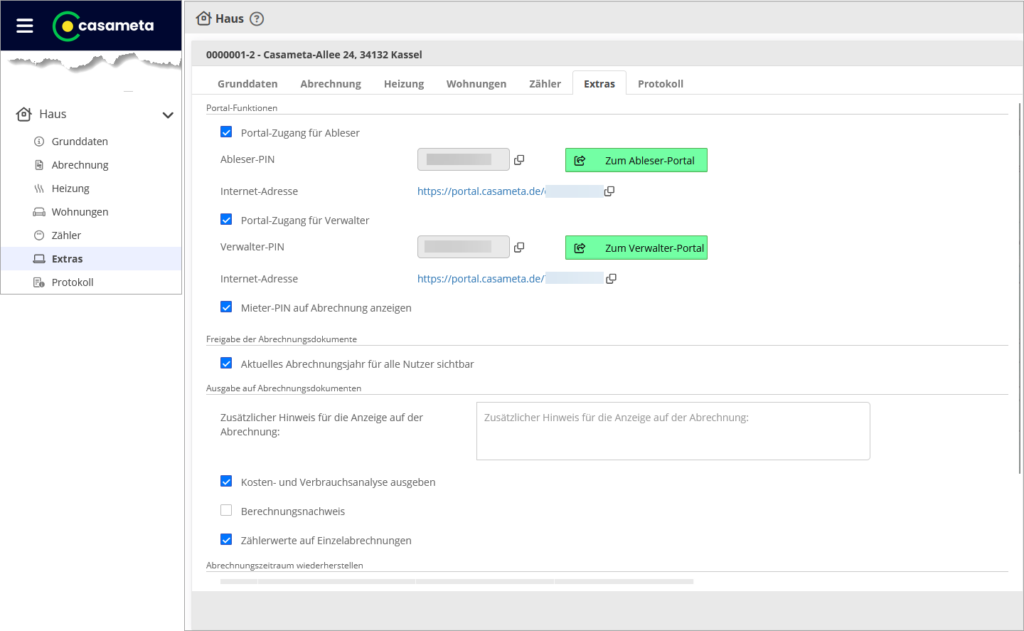Switch to the Abrechnung tab
Screen dimensions: 1024x631
[330, 84]
